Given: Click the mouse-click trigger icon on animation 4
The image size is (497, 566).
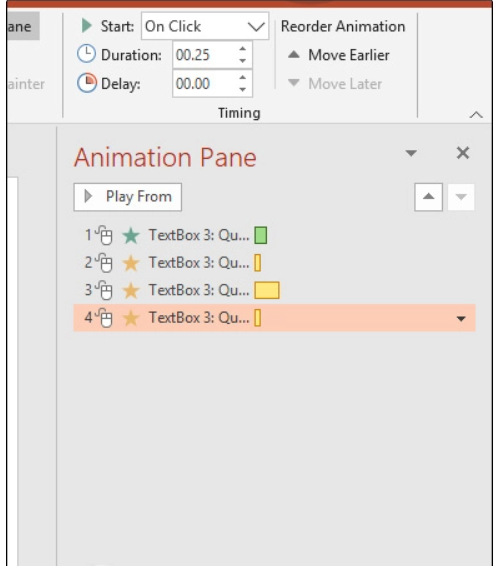Looking at the screenshot, I should tap(104, 318).
